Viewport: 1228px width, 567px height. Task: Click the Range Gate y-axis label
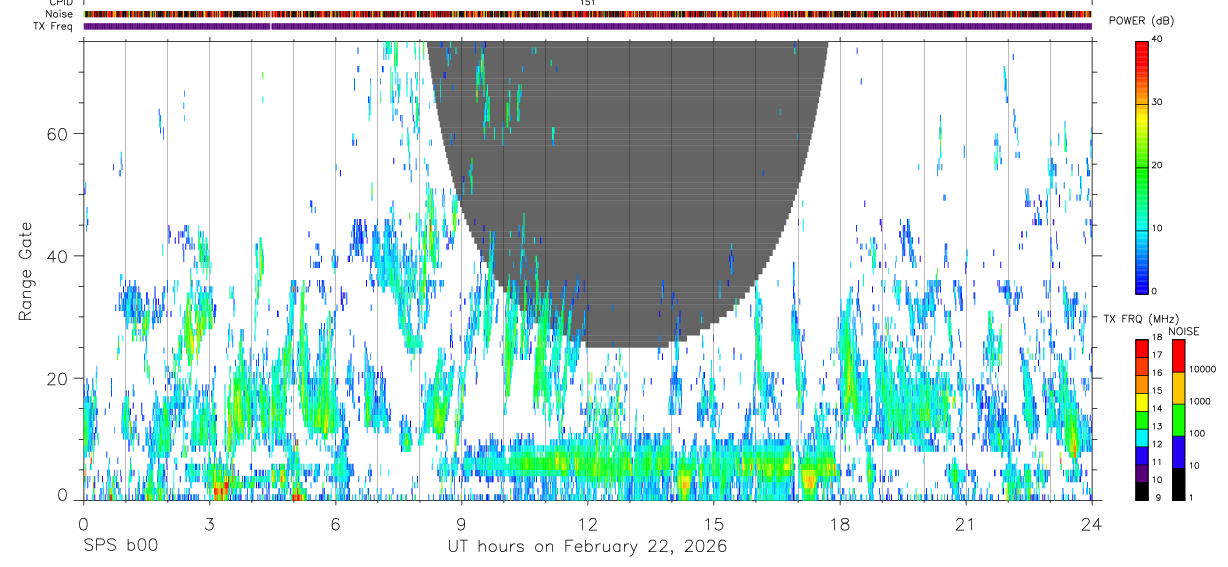(x=26, y=271)
